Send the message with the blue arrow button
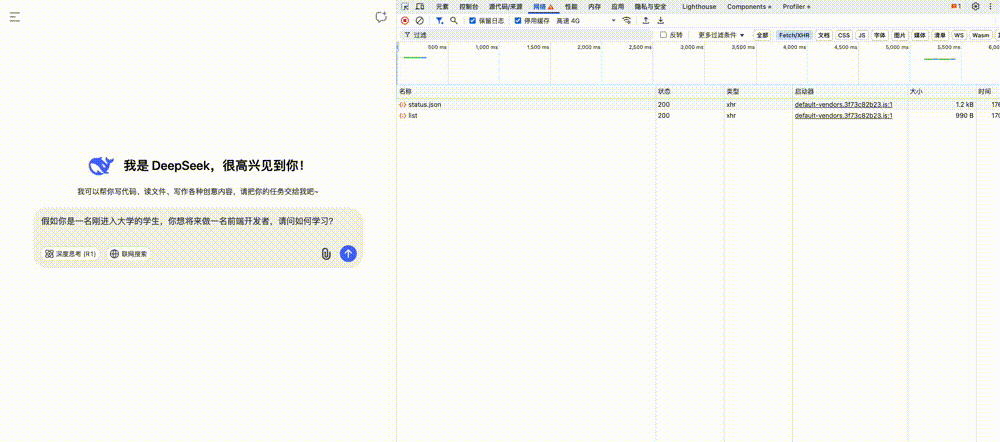 click(x=348, y=254)
